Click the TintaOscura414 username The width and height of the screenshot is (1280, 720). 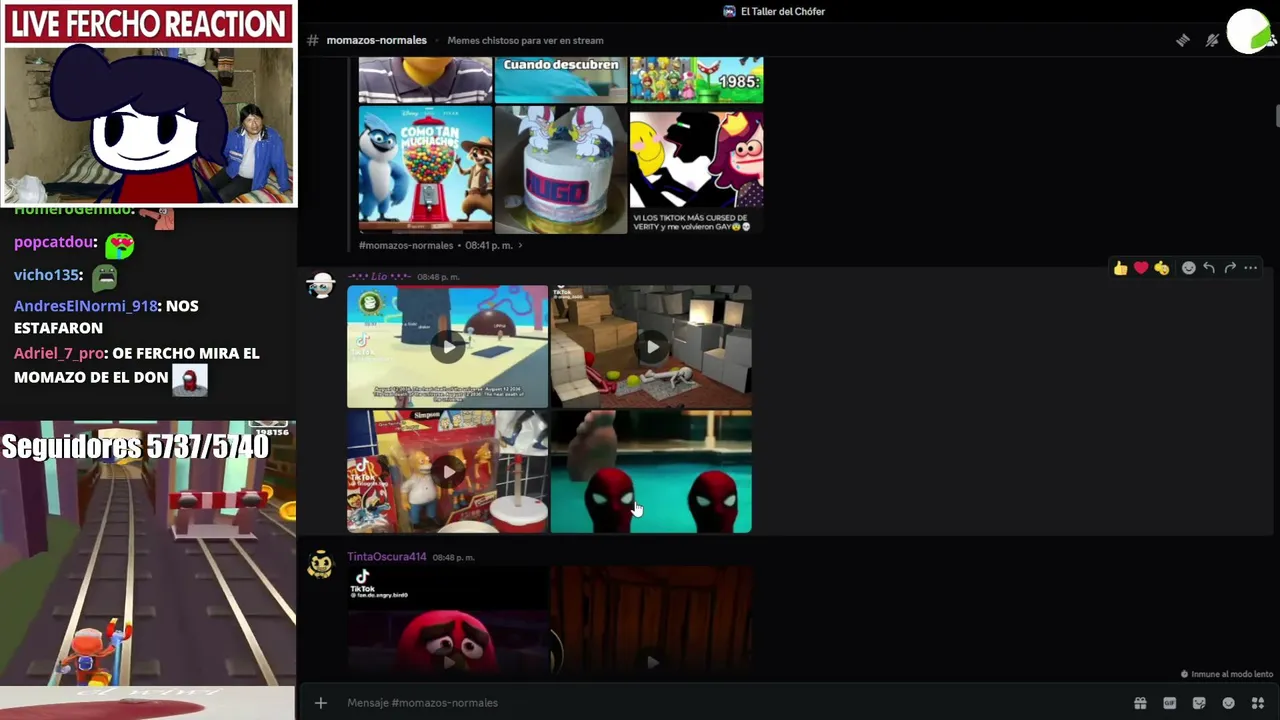(387, 557)
